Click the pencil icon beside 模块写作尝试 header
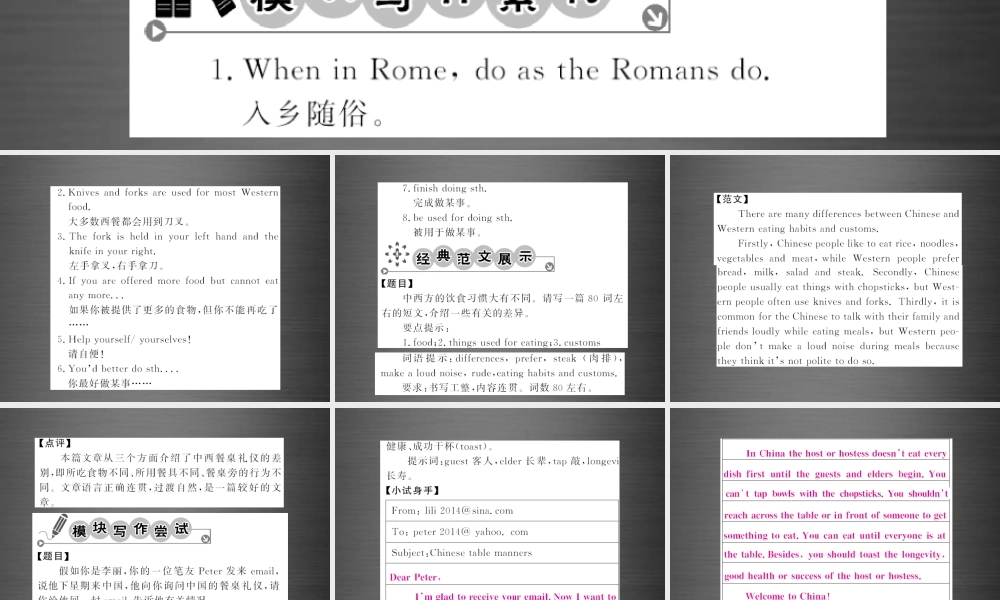The height and width of the screenshot is (600, 1000). pos(59,526)
